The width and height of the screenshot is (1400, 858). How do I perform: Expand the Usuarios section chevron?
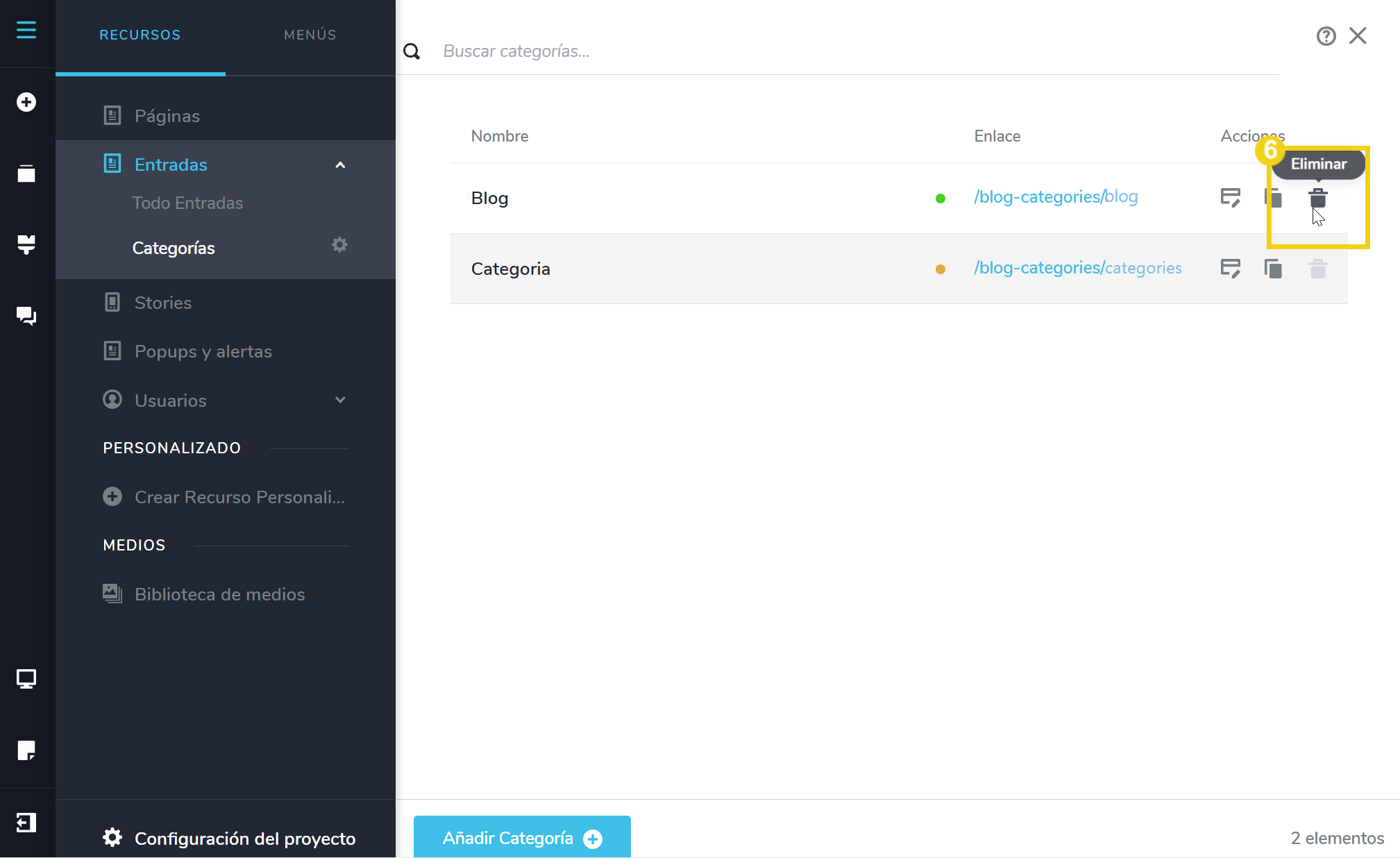340,400
